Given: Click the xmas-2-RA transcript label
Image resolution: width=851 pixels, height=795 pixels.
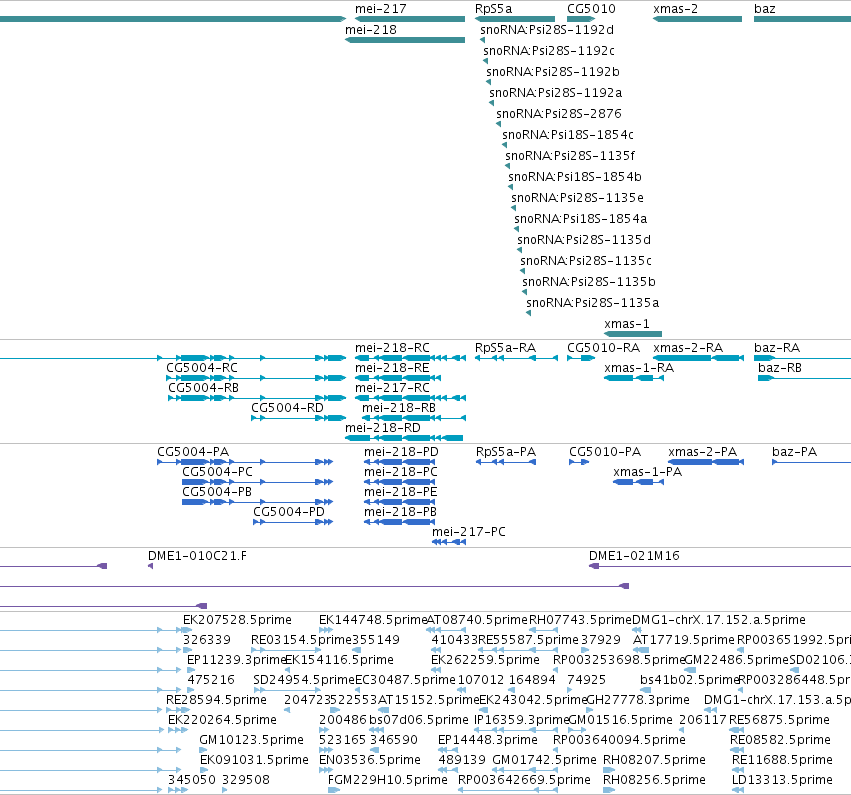Looking at the screenshot, I should pyautogui.click(x=688, y=348).
